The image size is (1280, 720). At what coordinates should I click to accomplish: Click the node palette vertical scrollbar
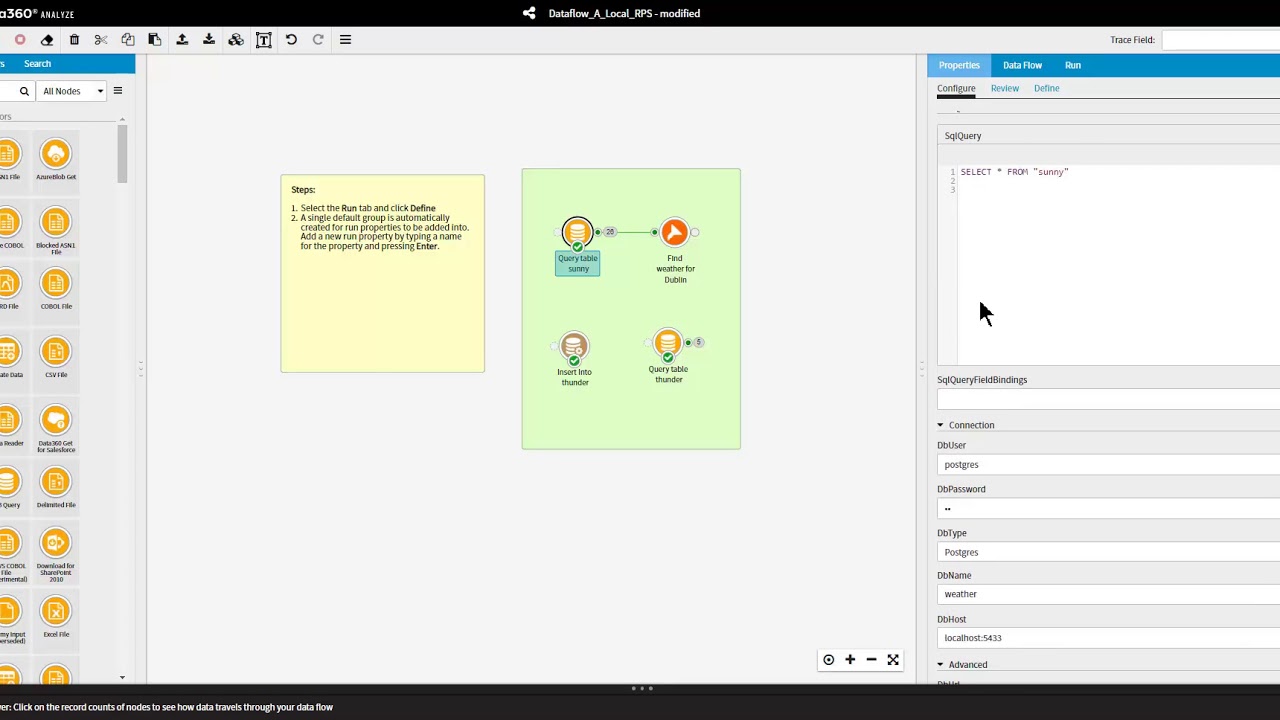[x=122, y=155]
